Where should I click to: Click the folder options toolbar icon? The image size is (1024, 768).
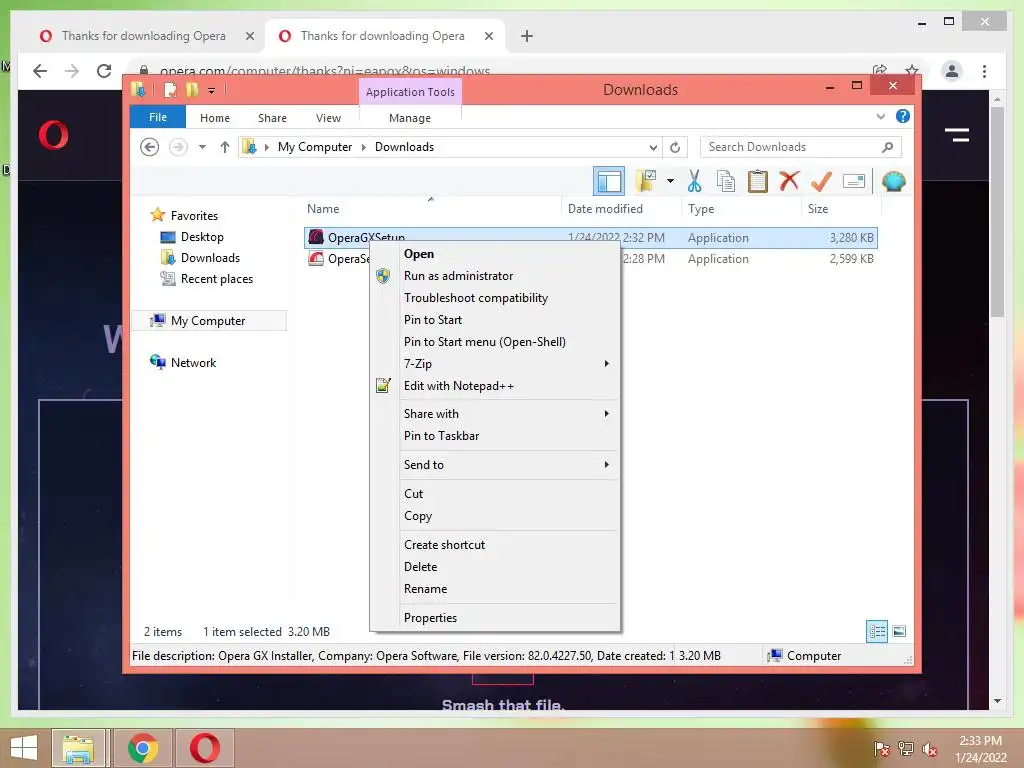coord(646,181)
